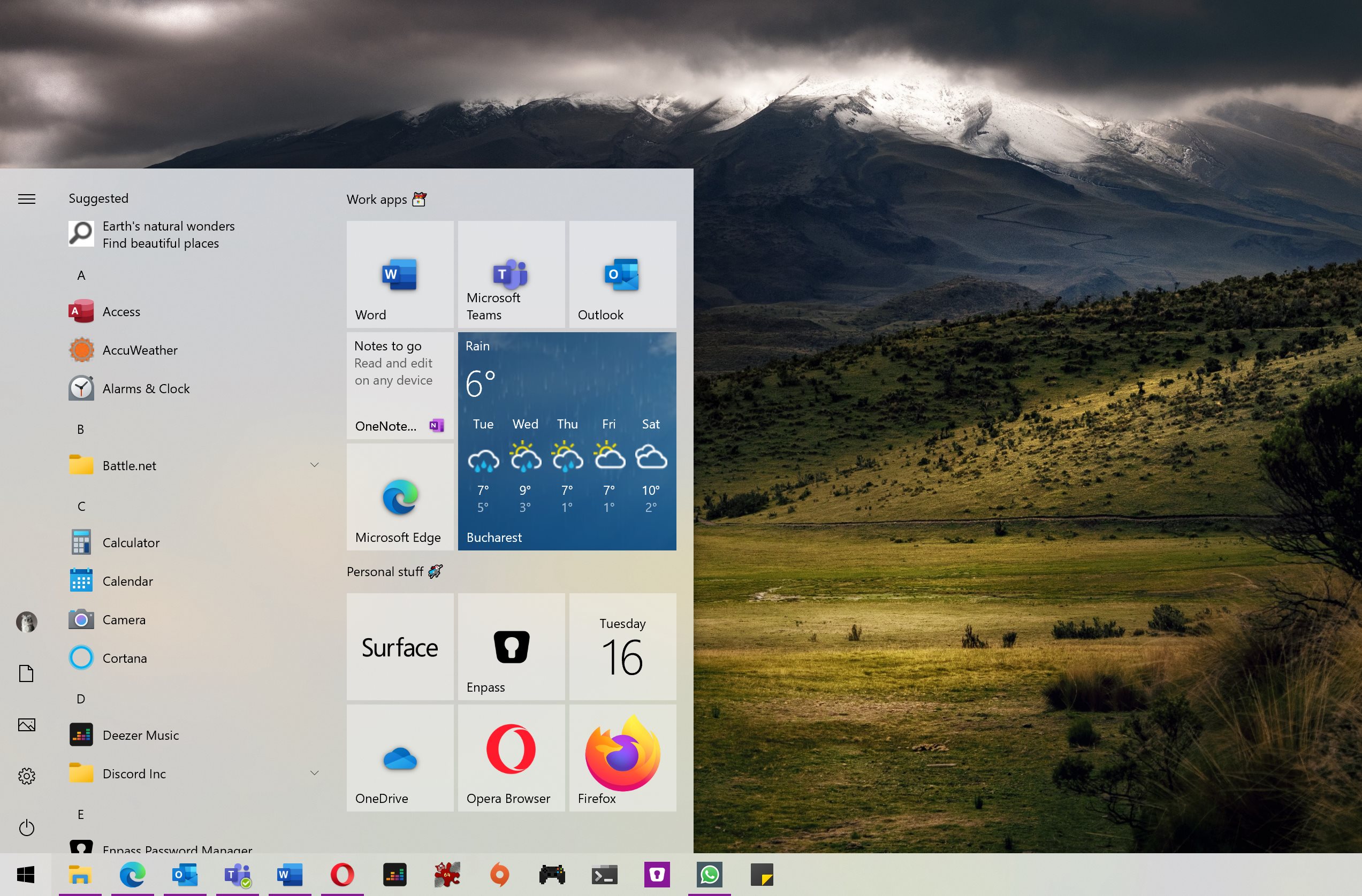This screenshot has width=1362, height=896.
Task: Open the game controller app on the taskbar
Action: 552,874
